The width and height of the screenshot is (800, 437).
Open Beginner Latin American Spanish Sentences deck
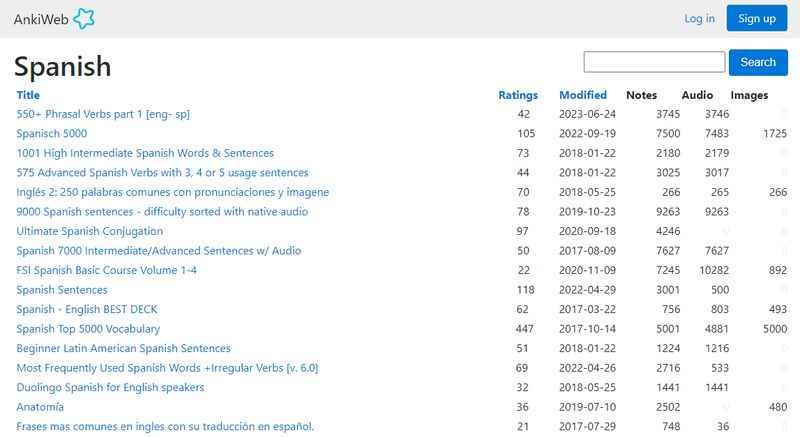[123, 348]
